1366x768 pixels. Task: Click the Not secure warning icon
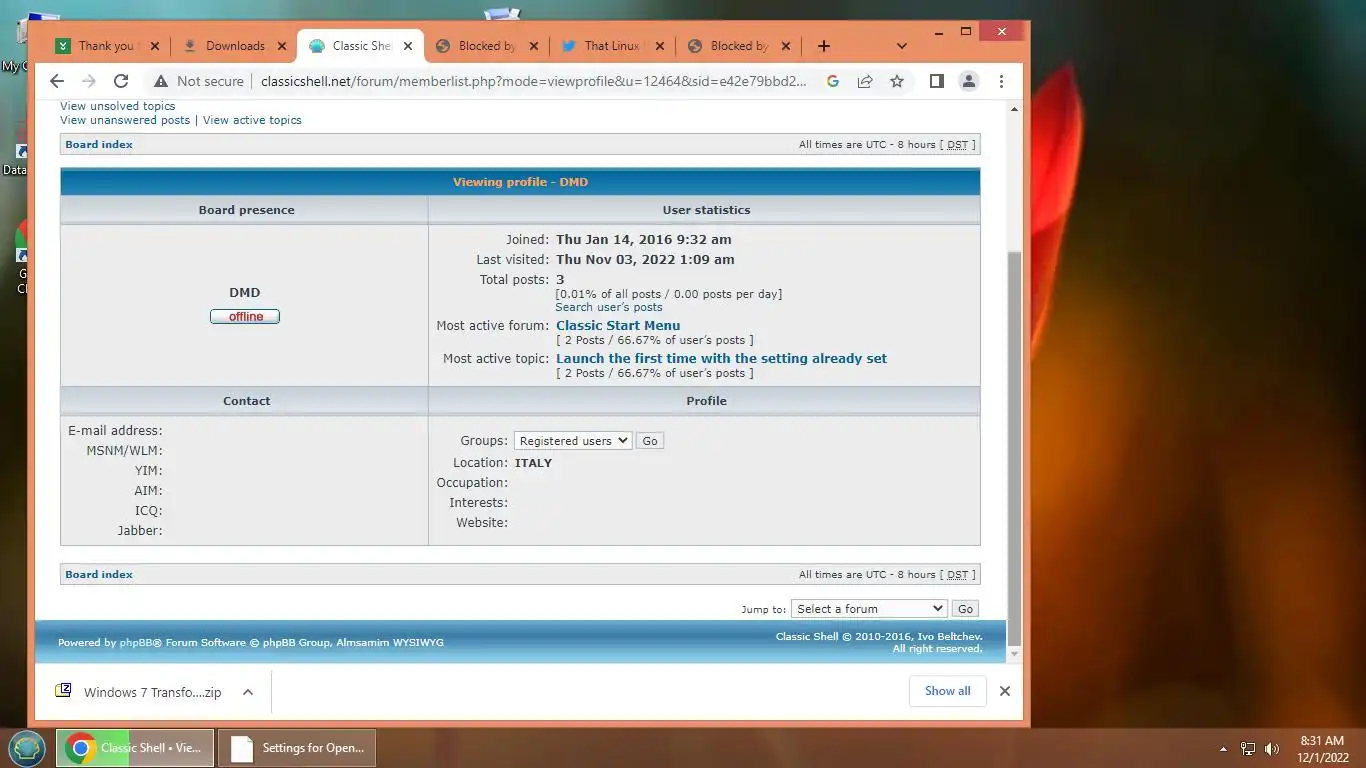(160, 82)
